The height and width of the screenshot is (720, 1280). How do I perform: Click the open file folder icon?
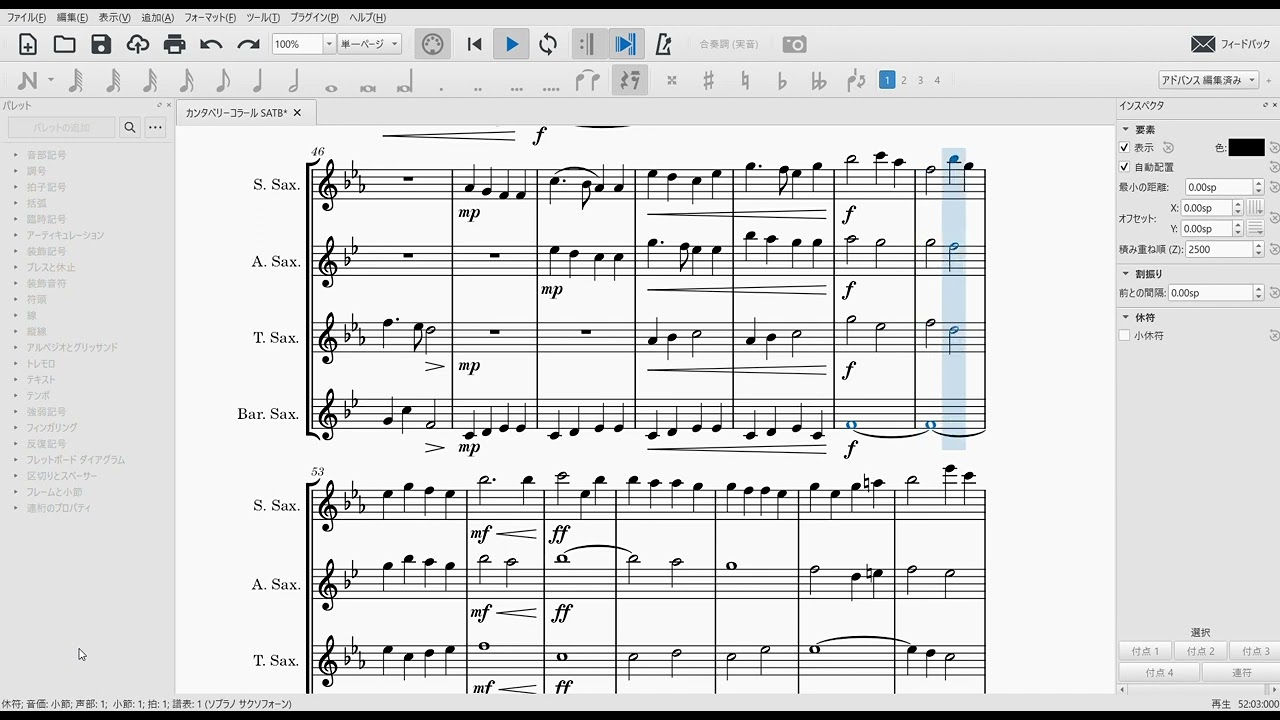click(65, 44)
